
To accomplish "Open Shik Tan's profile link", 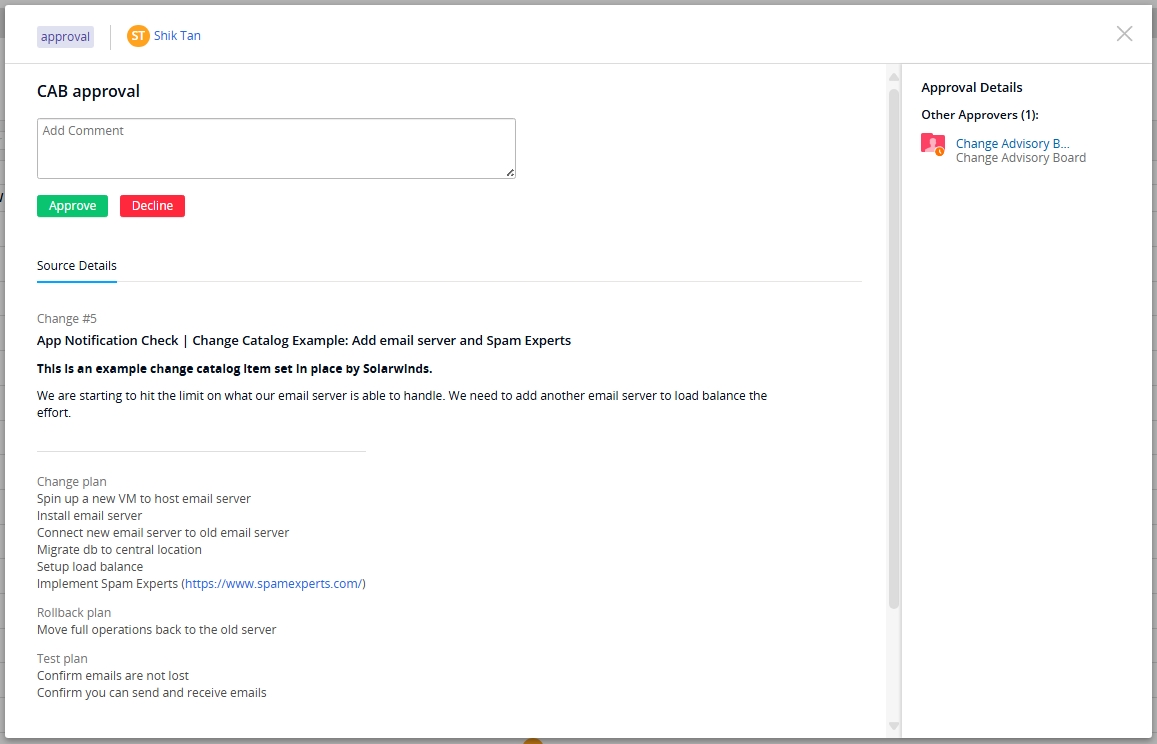I will tap(177, 36).
